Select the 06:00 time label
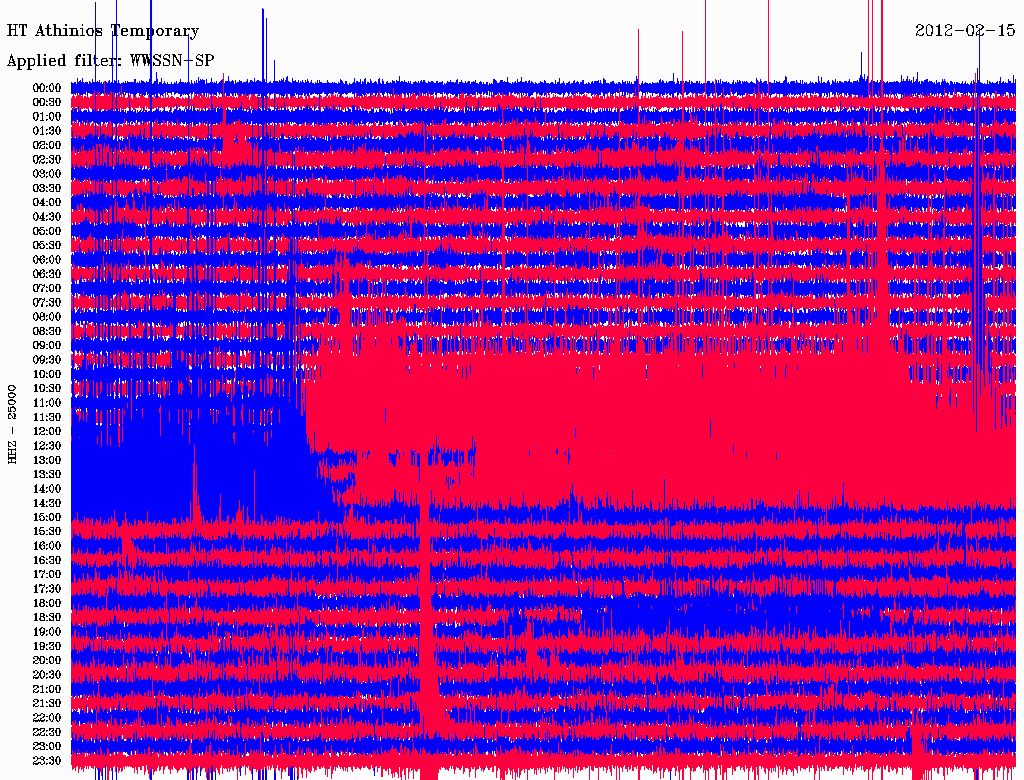This screenshot has height=780, width=1024. point(47,260)
